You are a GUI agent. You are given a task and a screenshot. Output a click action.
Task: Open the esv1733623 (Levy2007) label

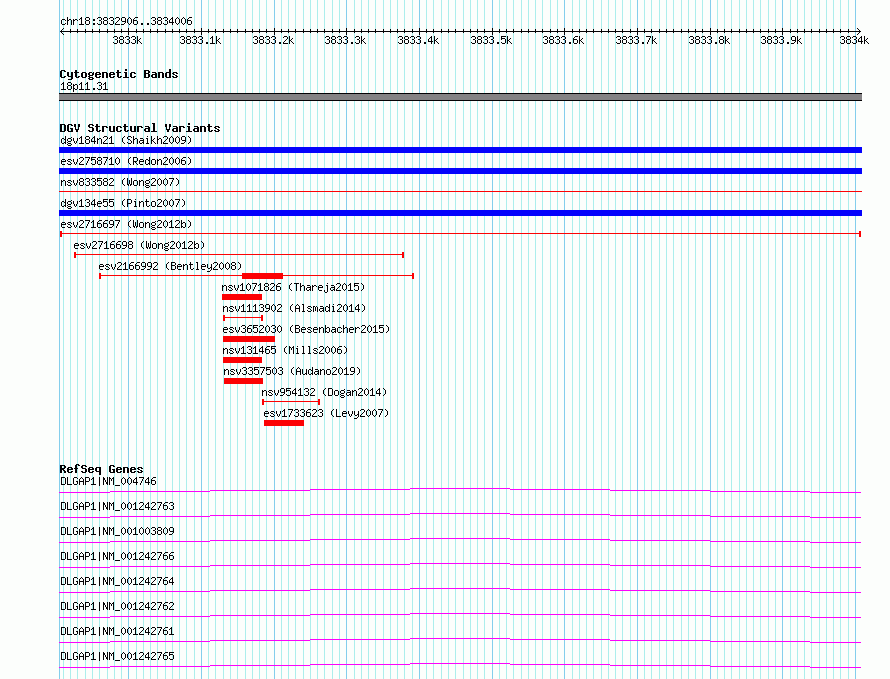(x=326, y=413)
